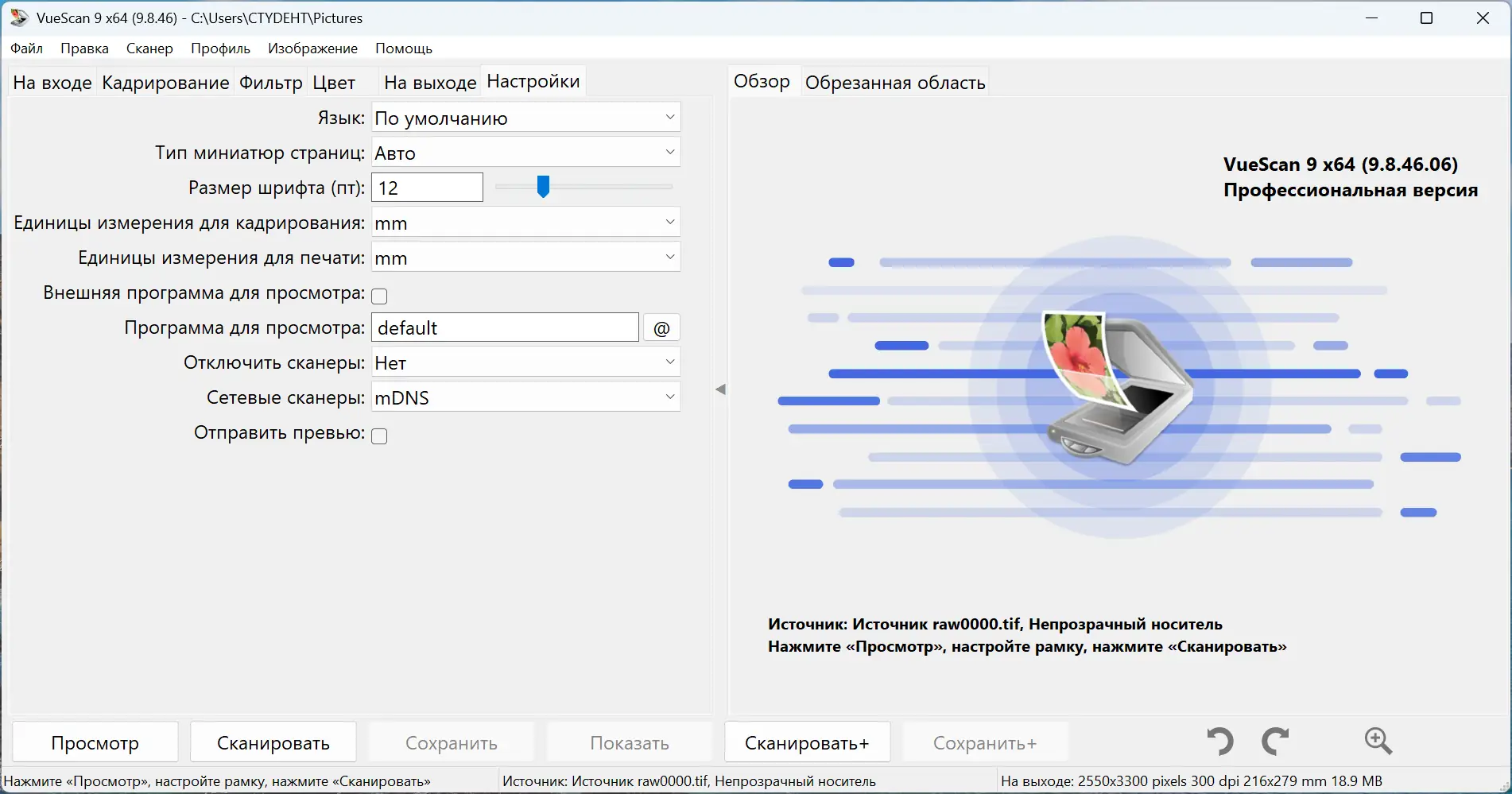The height and width of the screenshot is (794, 1512).
Task: Click the VueScan app icon in the title bar
Action: click(19, 17)
